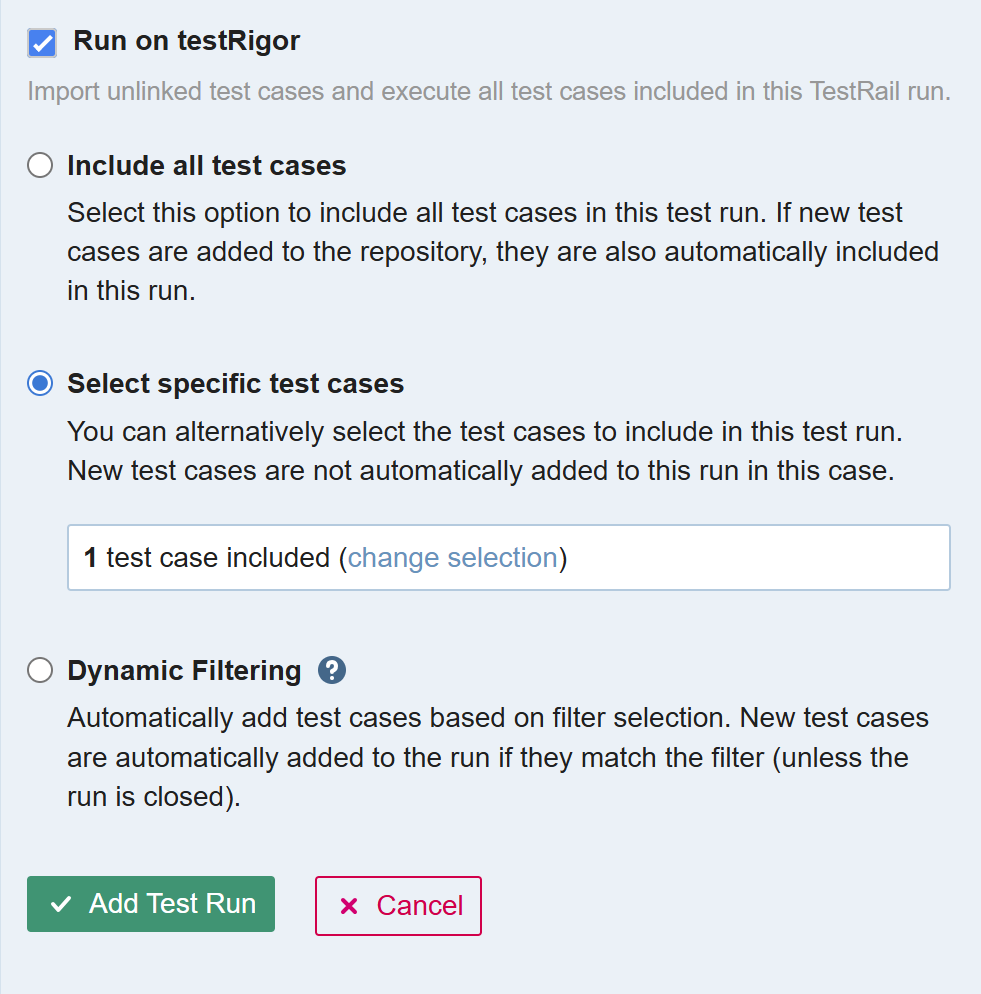Cancel adding the test run
This screenshot has height=994, width=981.
coord(398,906)
